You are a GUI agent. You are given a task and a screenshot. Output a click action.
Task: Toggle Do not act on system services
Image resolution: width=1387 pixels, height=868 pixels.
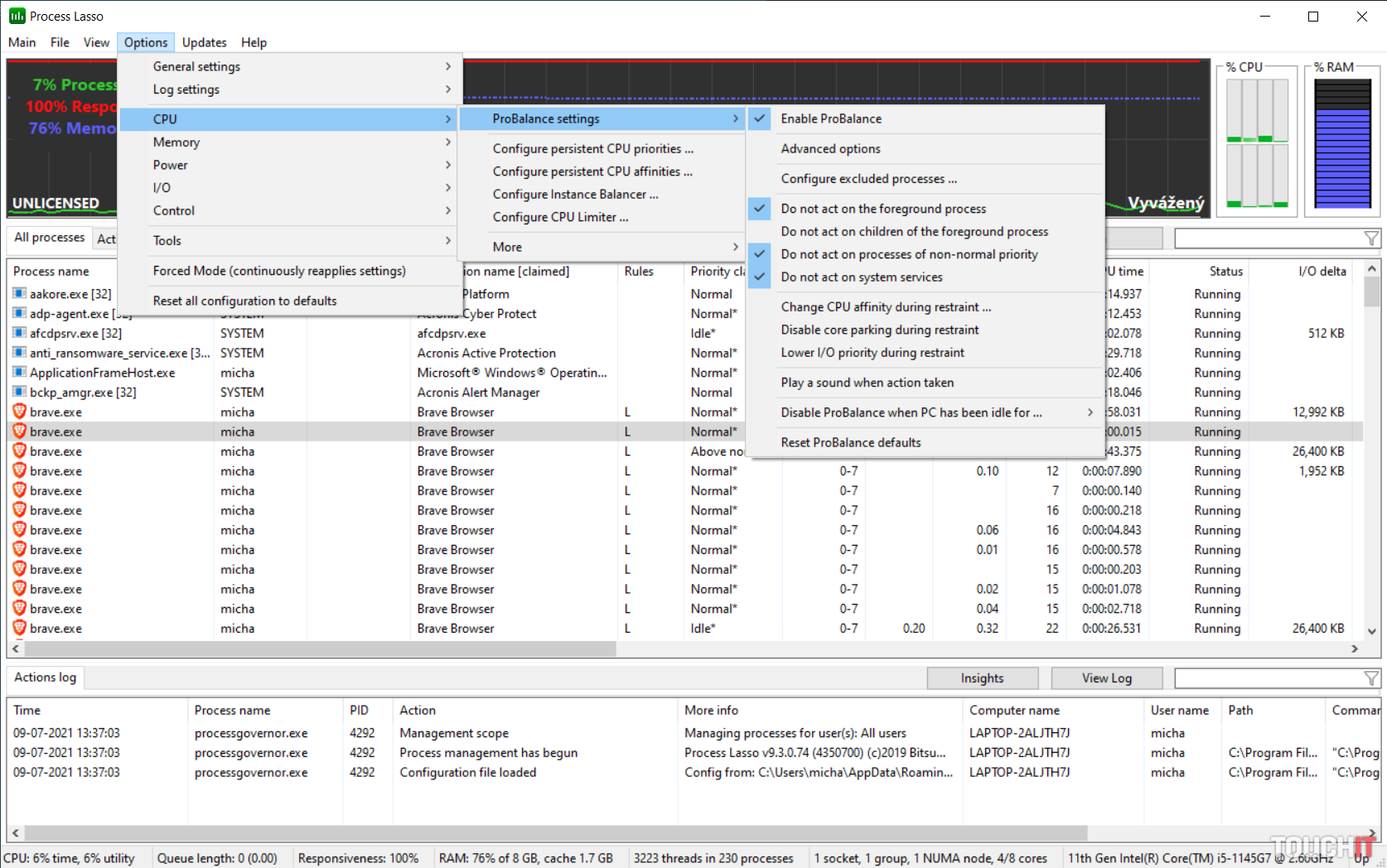[862, 277]
